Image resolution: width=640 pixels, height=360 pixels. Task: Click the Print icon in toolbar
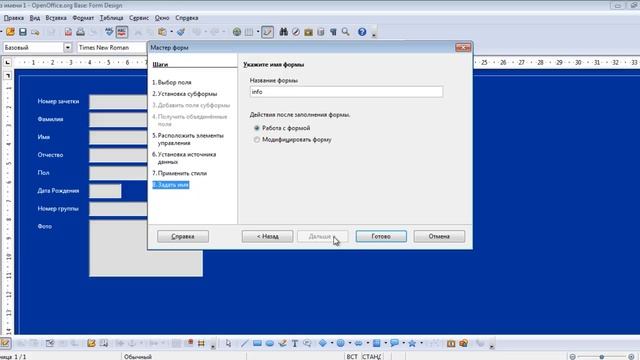[x=80, y=32]
